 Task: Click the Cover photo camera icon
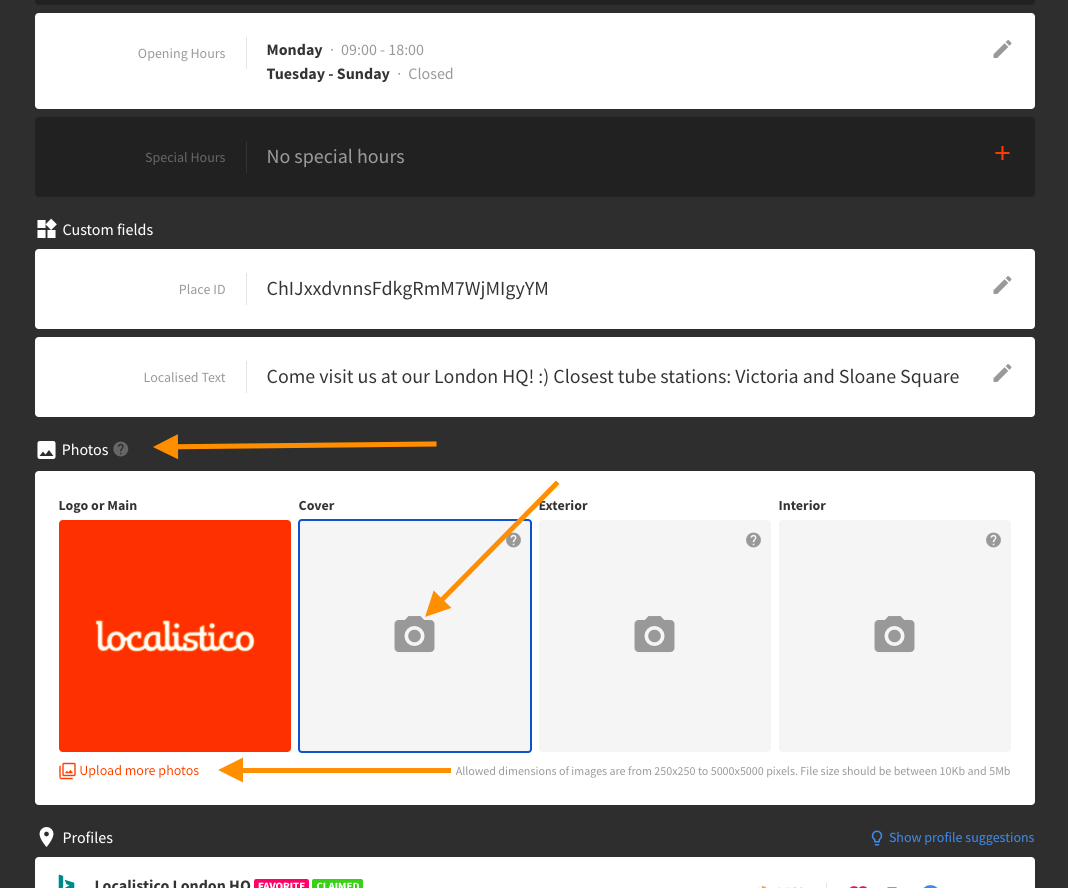pyautogui.click(x=414, y=635)
